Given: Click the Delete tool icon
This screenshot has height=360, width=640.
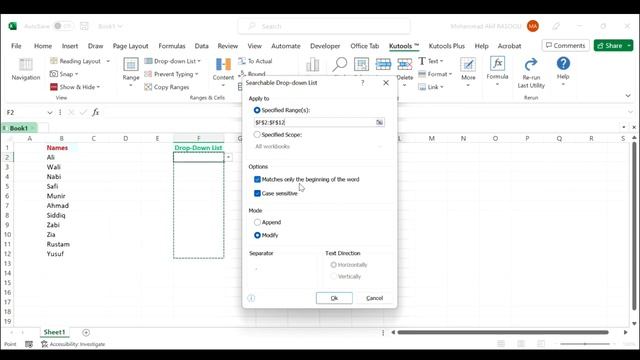Looking at the screenshot, I should pos(404,64).
